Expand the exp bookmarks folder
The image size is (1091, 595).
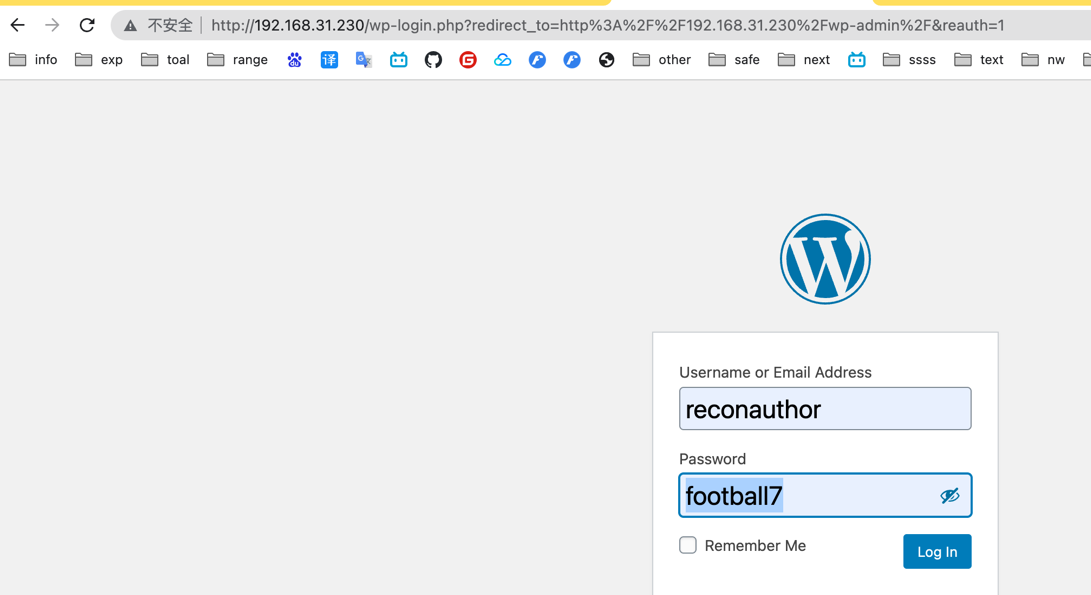coord(100,60)
